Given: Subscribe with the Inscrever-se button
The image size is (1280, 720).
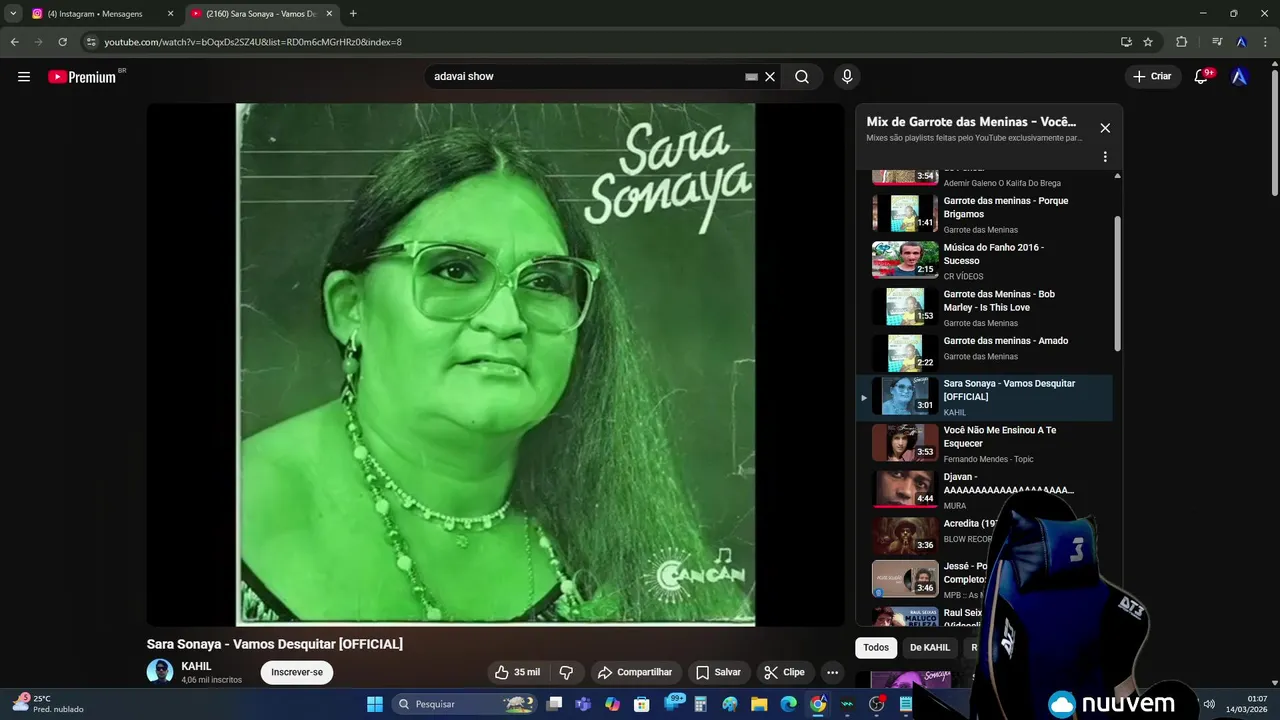Looking at the screenshot, I should (x=297, y=672).
